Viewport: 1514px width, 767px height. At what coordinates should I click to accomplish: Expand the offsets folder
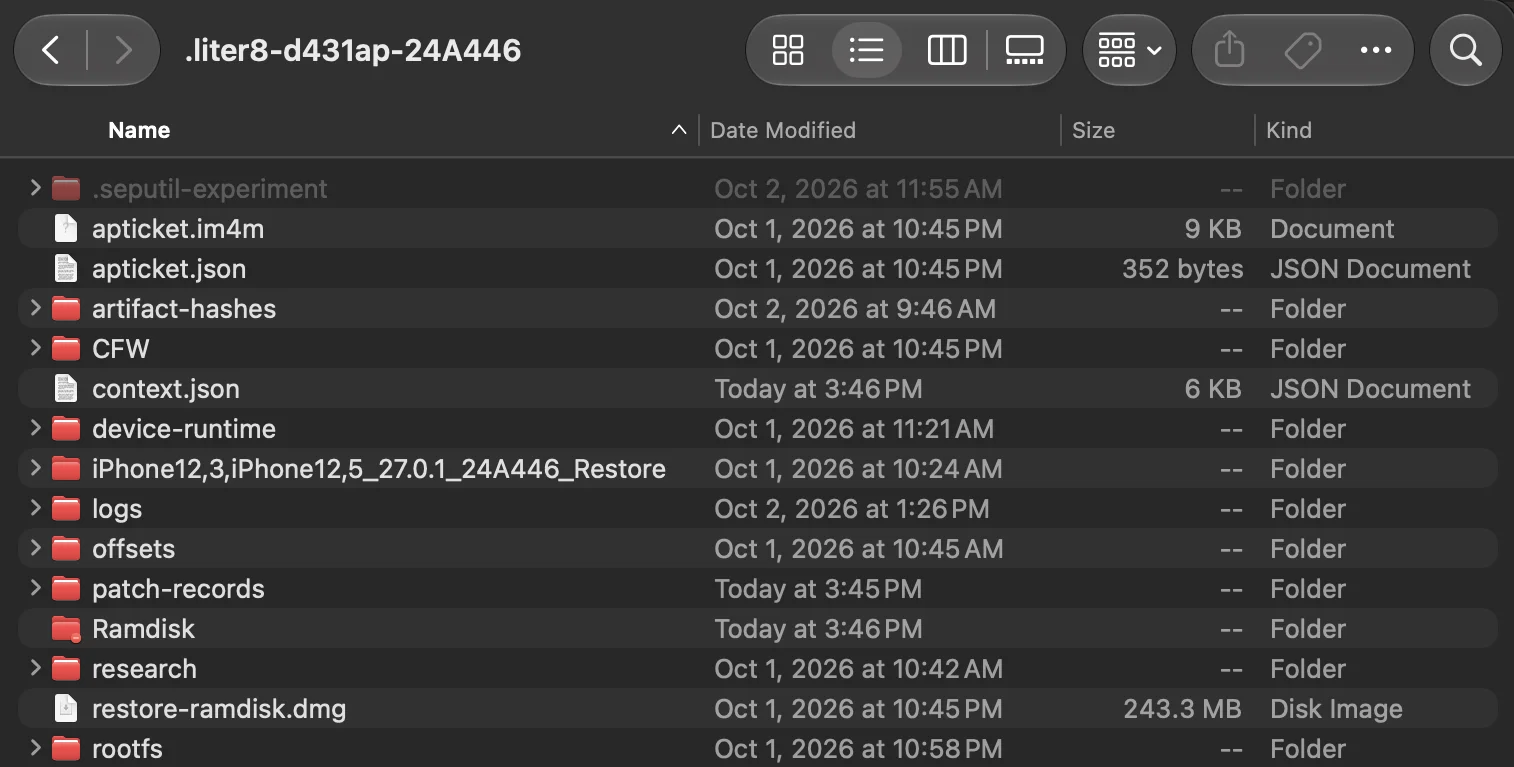coord(36,548)
